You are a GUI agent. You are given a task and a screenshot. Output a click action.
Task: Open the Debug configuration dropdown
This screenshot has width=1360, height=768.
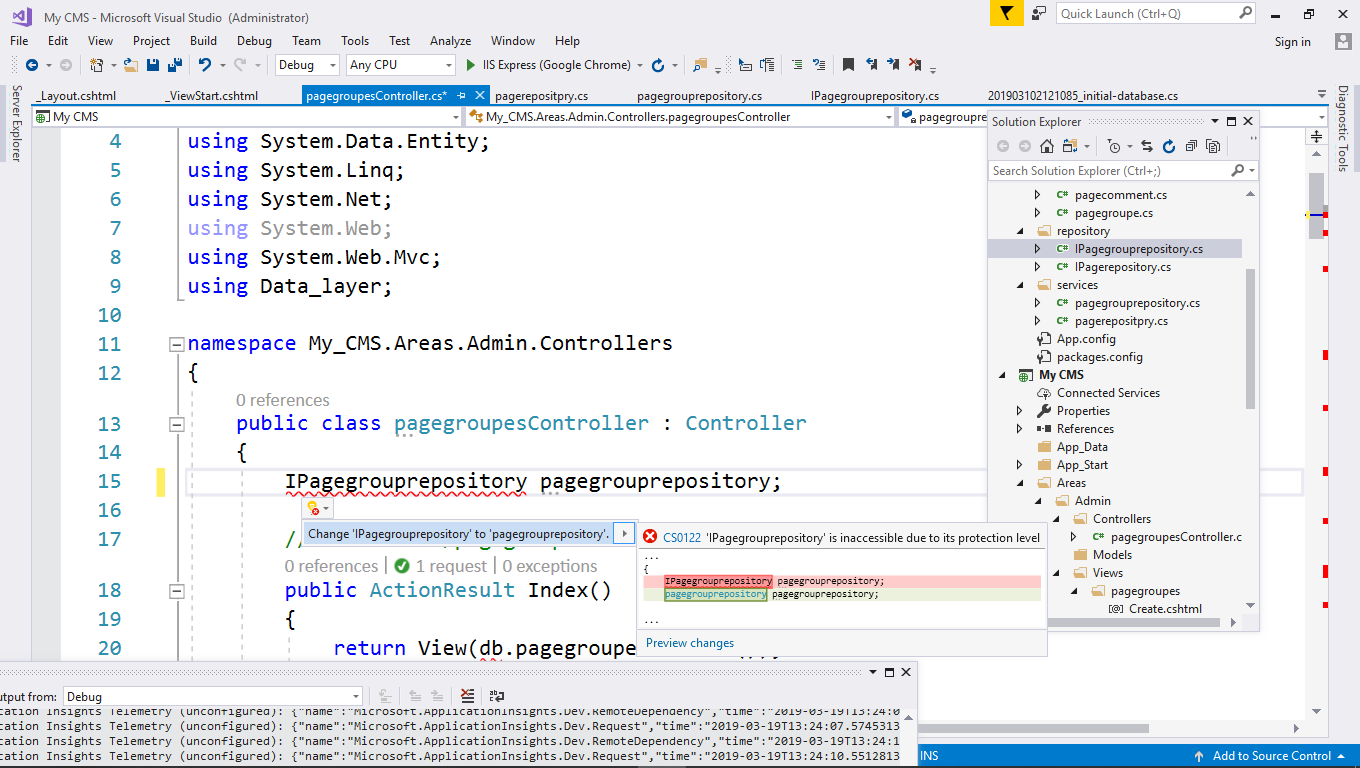pyautogui.click(x=308, y=65)
